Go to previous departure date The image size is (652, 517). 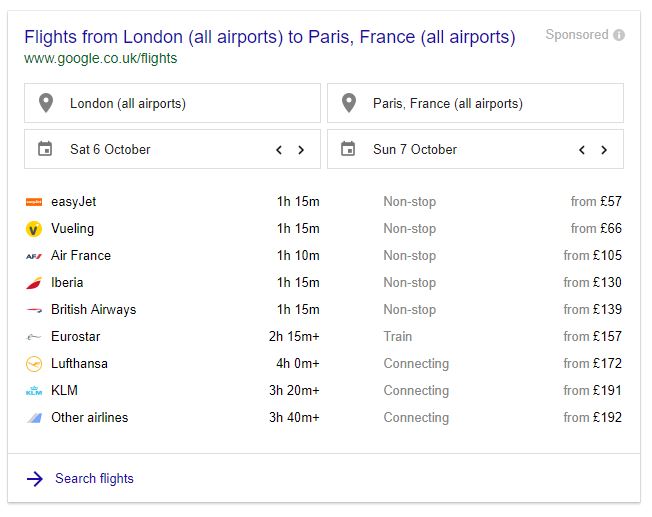coord(279,150)
